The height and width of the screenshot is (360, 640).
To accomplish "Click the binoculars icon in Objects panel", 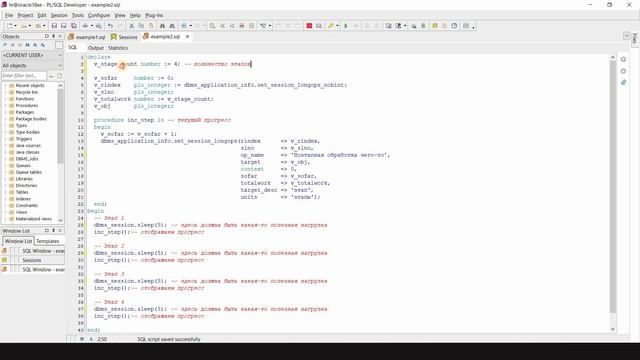I will click(27, 45).
